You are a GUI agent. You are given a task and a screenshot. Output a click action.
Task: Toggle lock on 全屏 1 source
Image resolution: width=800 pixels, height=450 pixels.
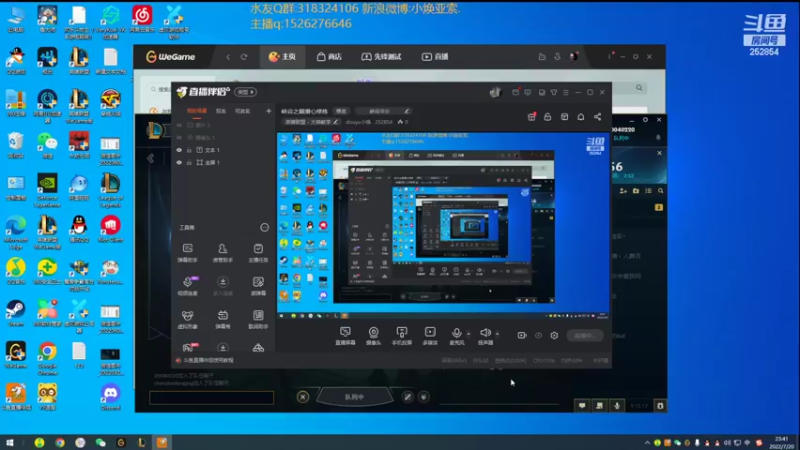(x=189, y=163)
